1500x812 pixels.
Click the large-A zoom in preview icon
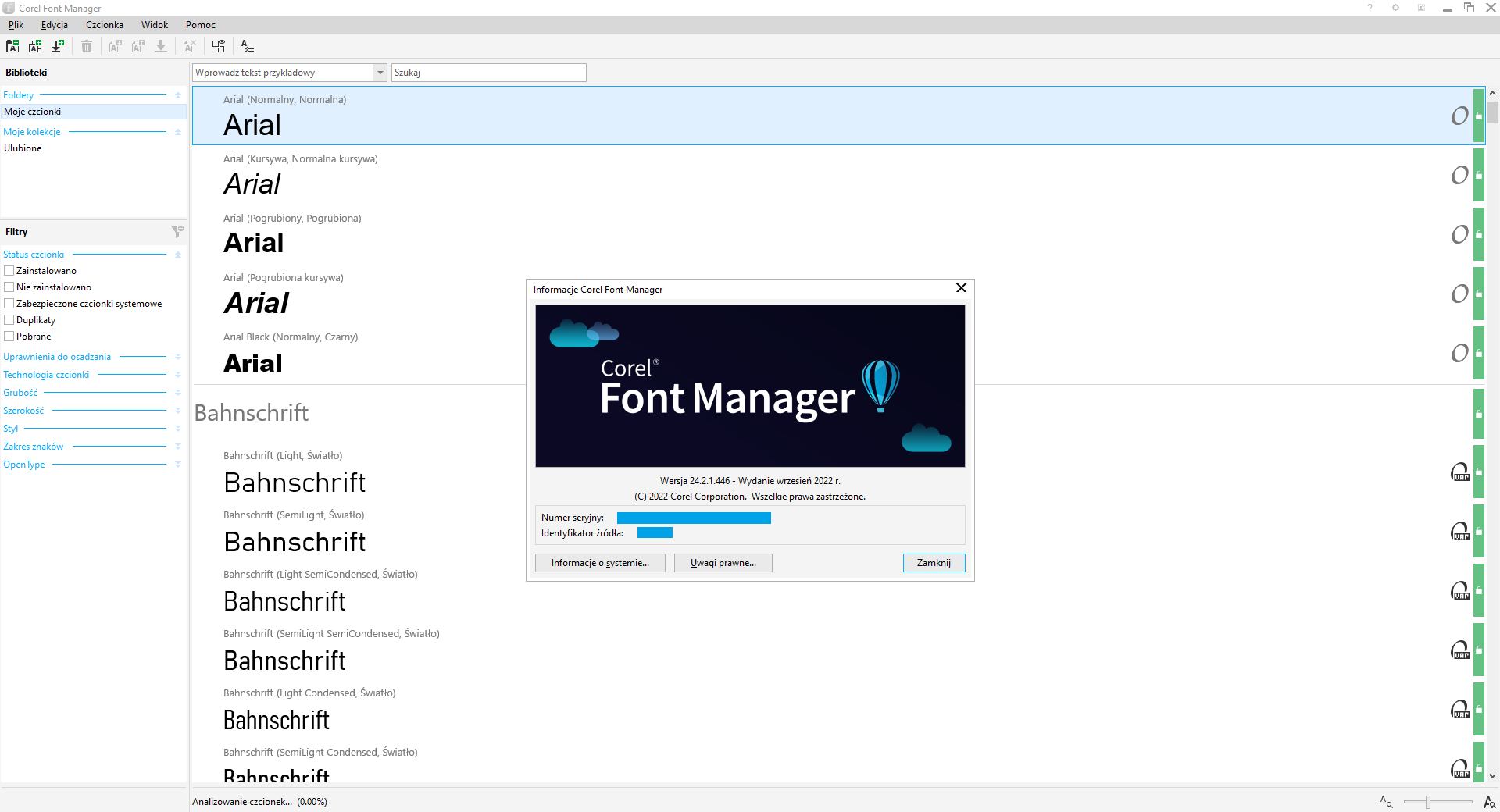coord(1489,802)
